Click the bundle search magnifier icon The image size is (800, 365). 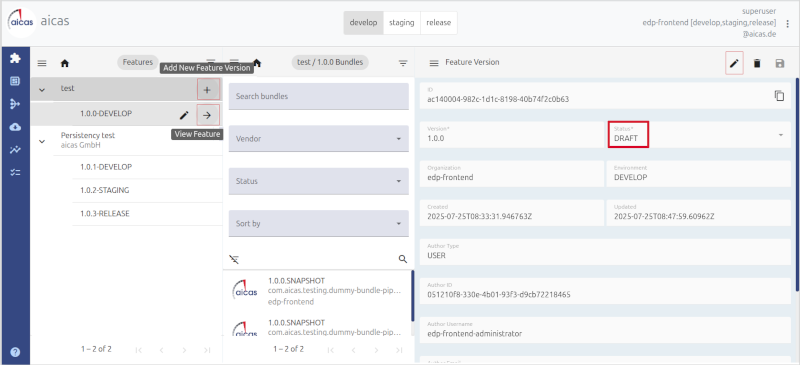(403, 259)
